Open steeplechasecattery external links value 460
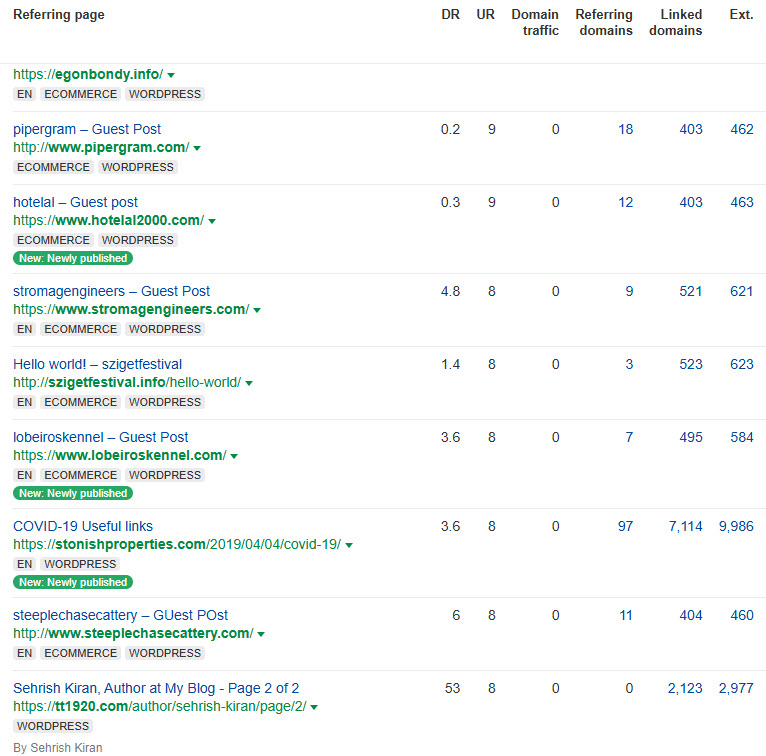The height and width of the screenshot is (756, 766). pos(742,615)
